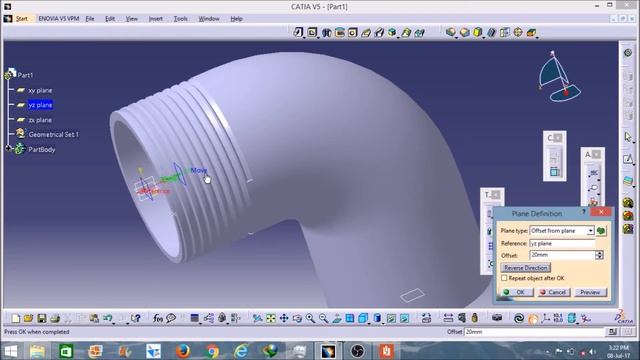Viewport: 640px width, 360px height.
Task: Click the green lock icon beside Plane type
Action: pos(601,231)
